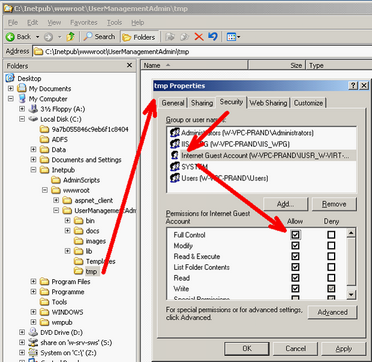Screen dimensions: 372x362
Task: Expand 3½ Floppy (A:) node
Action: point(22,109)
